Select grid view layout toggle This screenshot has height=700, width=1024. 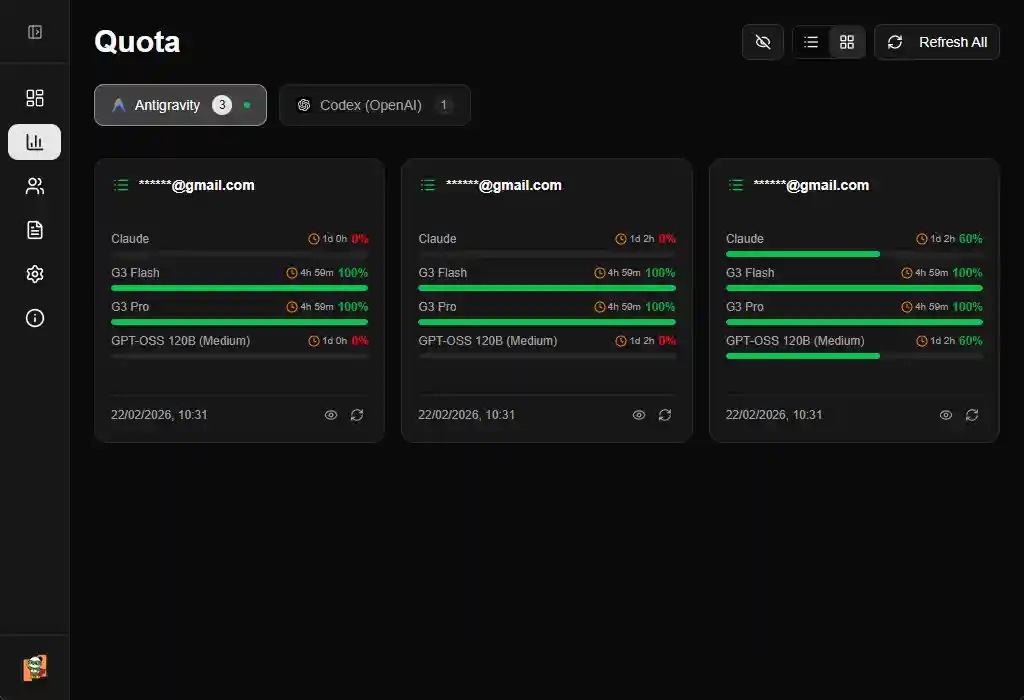(x=847, y=42)
